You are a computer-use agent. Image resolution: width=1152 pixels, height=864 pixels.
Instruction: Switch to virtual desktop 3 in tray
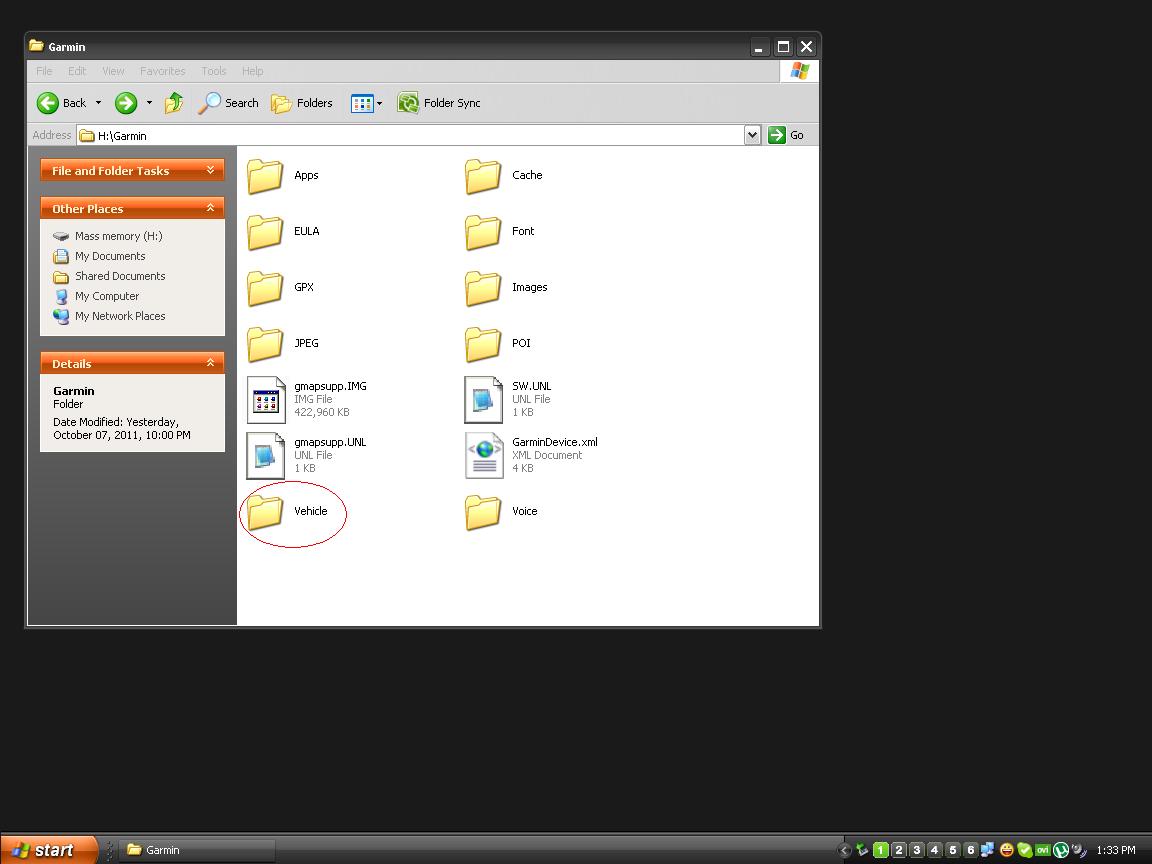click(x=916, y=850)
